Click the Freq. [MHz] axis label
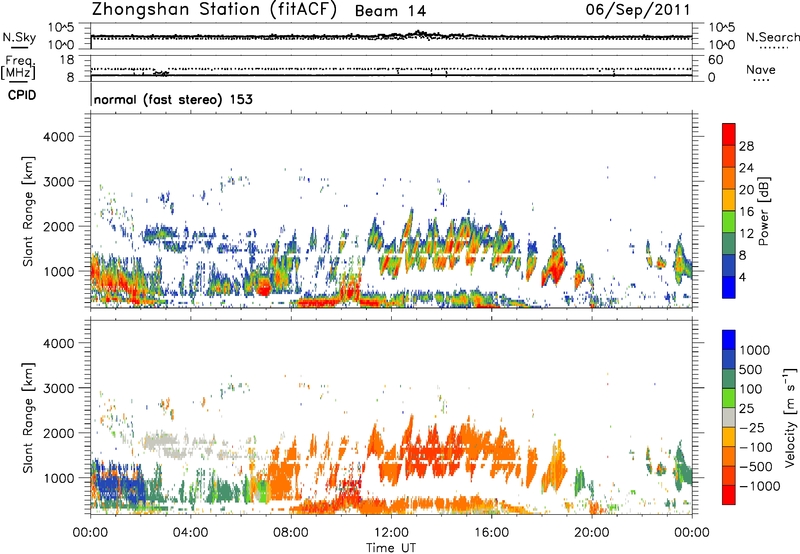Image resolution: width=800 pixels, height=554 pixels. coord(19,67)
